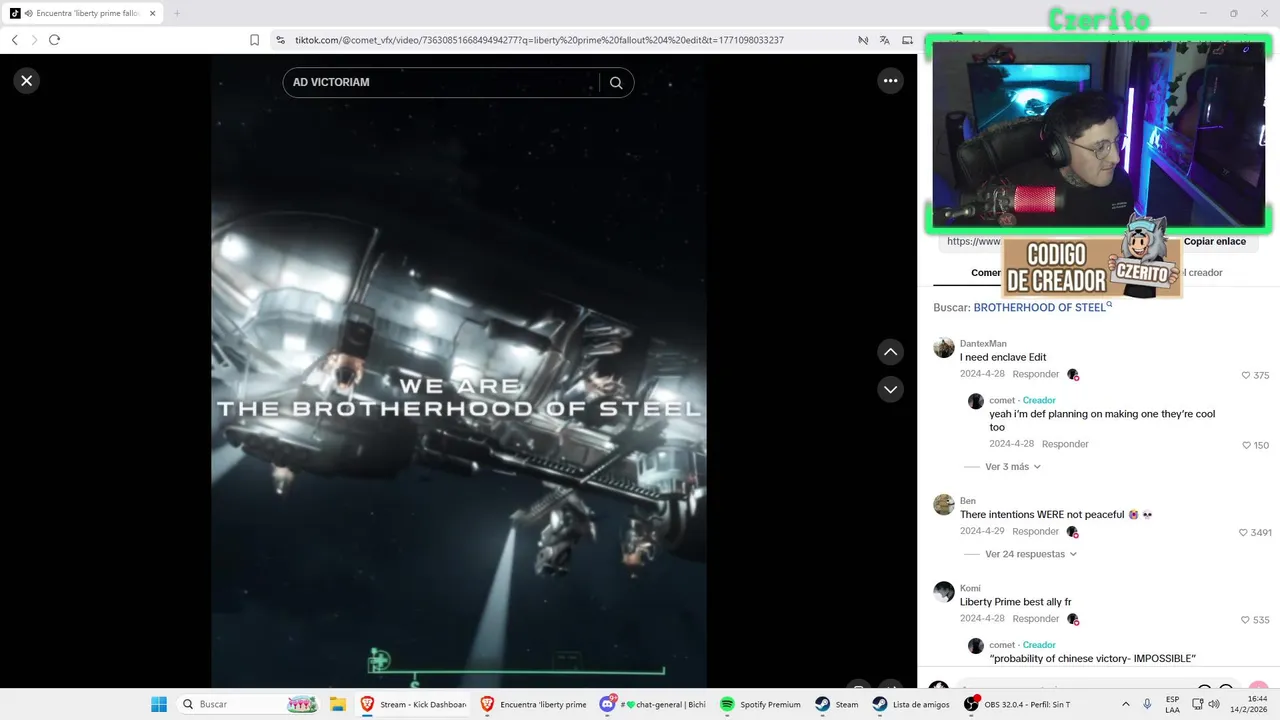This screenshot has width=1280, height=720.
Task: Open the video more options menu
Action: [890, 81]
